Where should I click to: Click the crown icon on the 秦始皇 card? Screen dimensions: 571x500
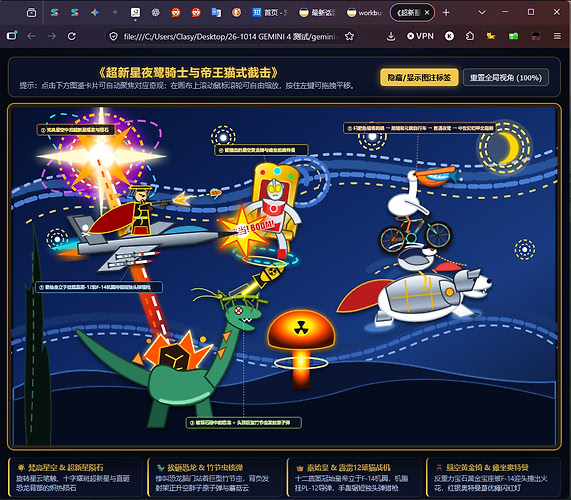coord(300,468)
